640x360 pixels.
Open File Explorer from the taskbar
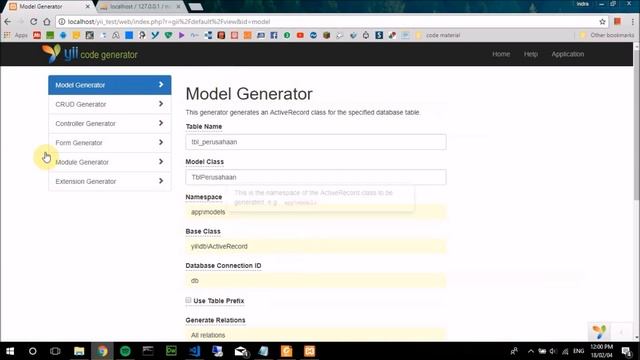(79, 351)
